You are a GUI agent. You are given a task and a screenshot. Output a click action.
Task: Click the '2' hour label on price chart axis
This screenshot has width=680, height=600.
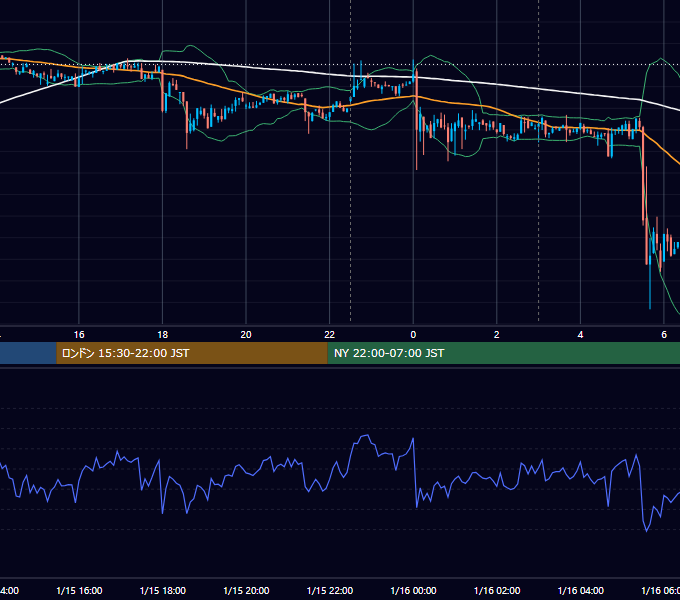click(x=497, y=335)
